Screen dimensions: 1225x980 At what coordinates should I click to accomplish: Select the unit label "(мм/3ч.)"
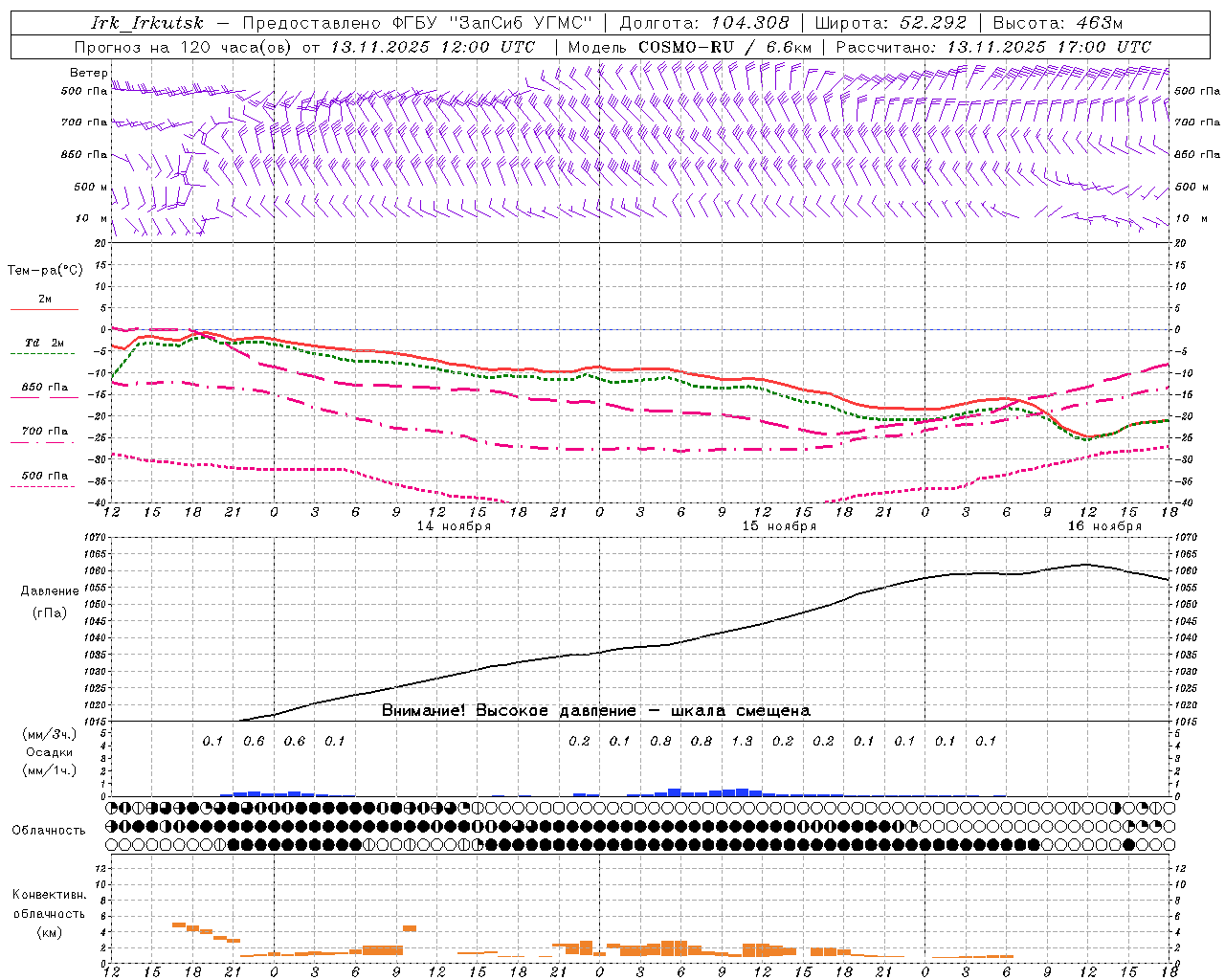point(49,734)
